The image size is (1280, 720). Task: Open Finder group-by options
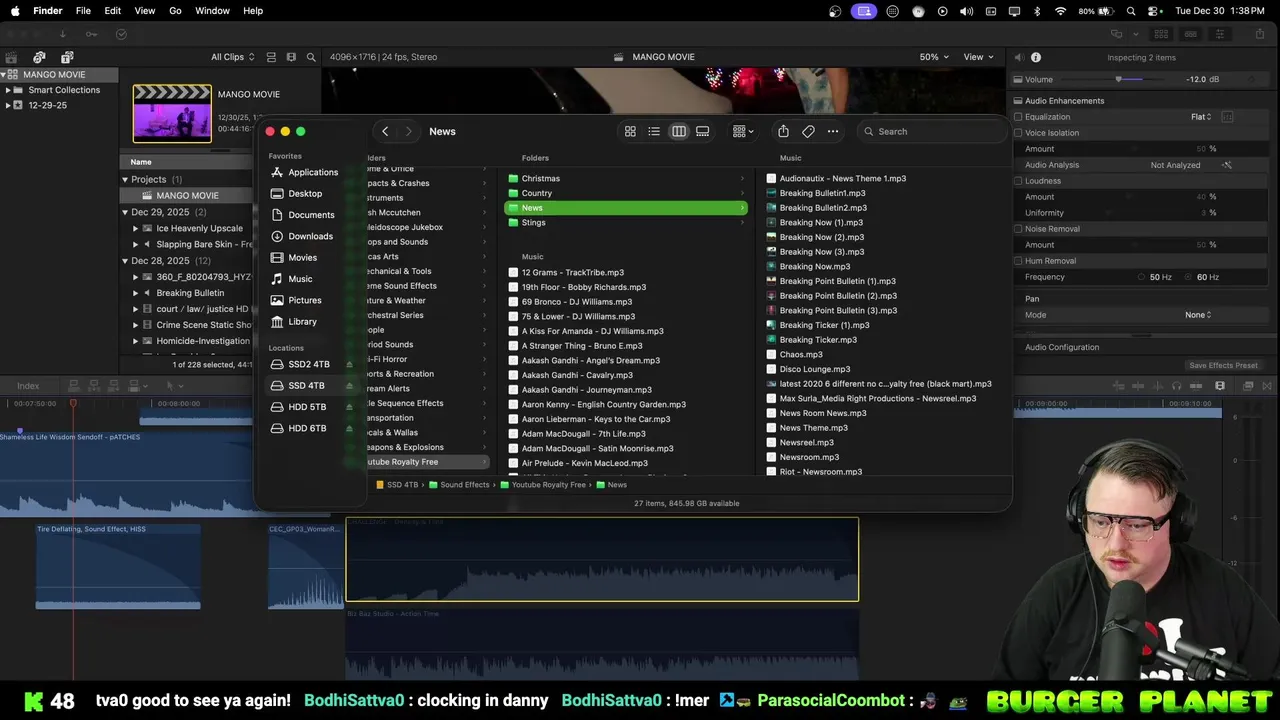[742, 131]
